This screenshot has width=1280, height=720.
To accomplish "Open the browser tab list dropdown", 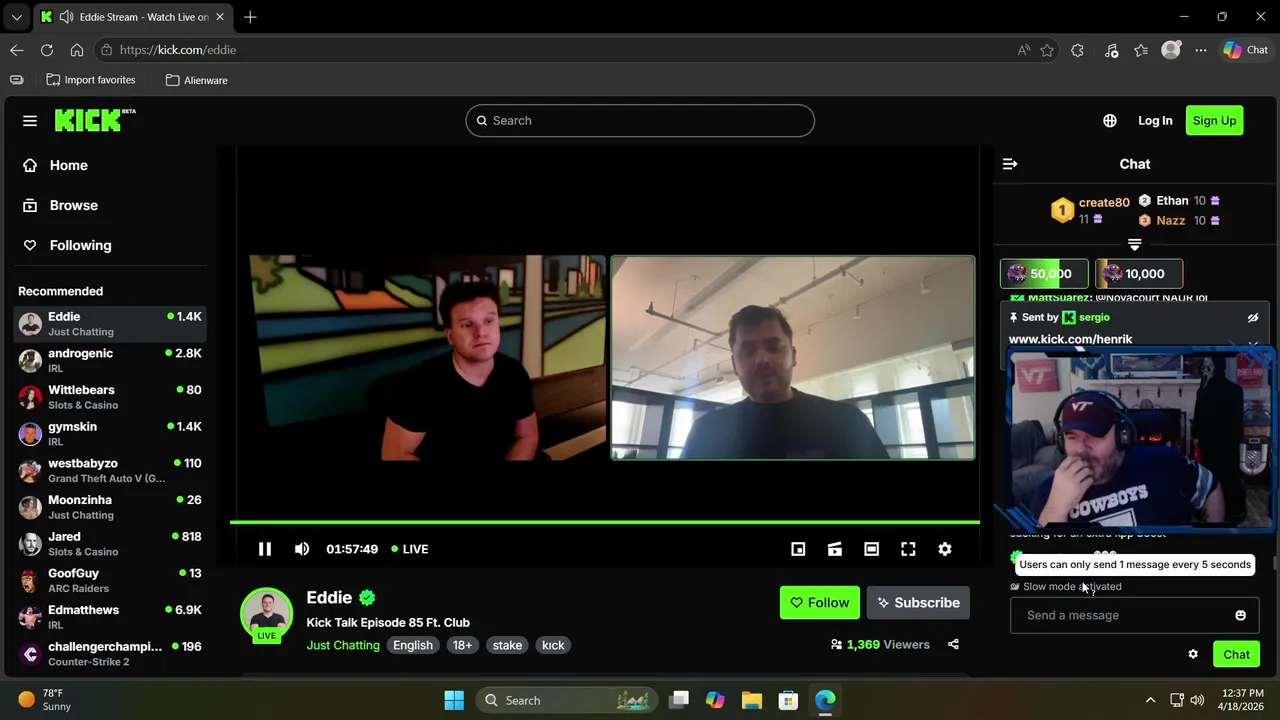I will 16,17.
